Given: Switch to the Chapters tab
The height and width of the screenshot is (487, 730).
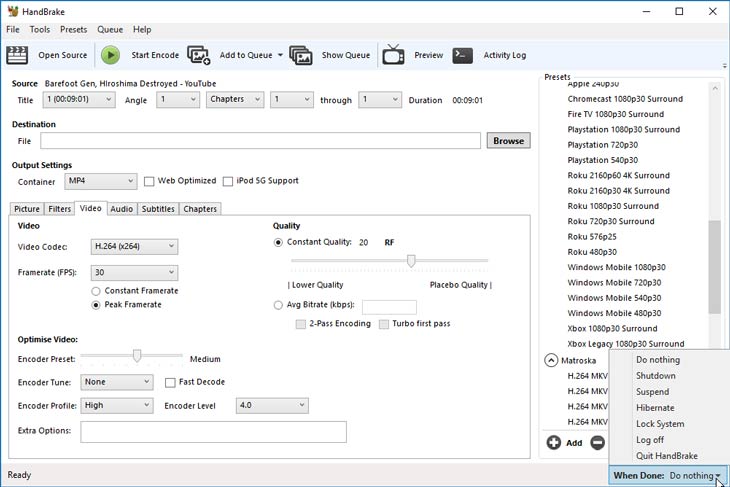Looking at the screenshot, I should click(x=200, y=209).
